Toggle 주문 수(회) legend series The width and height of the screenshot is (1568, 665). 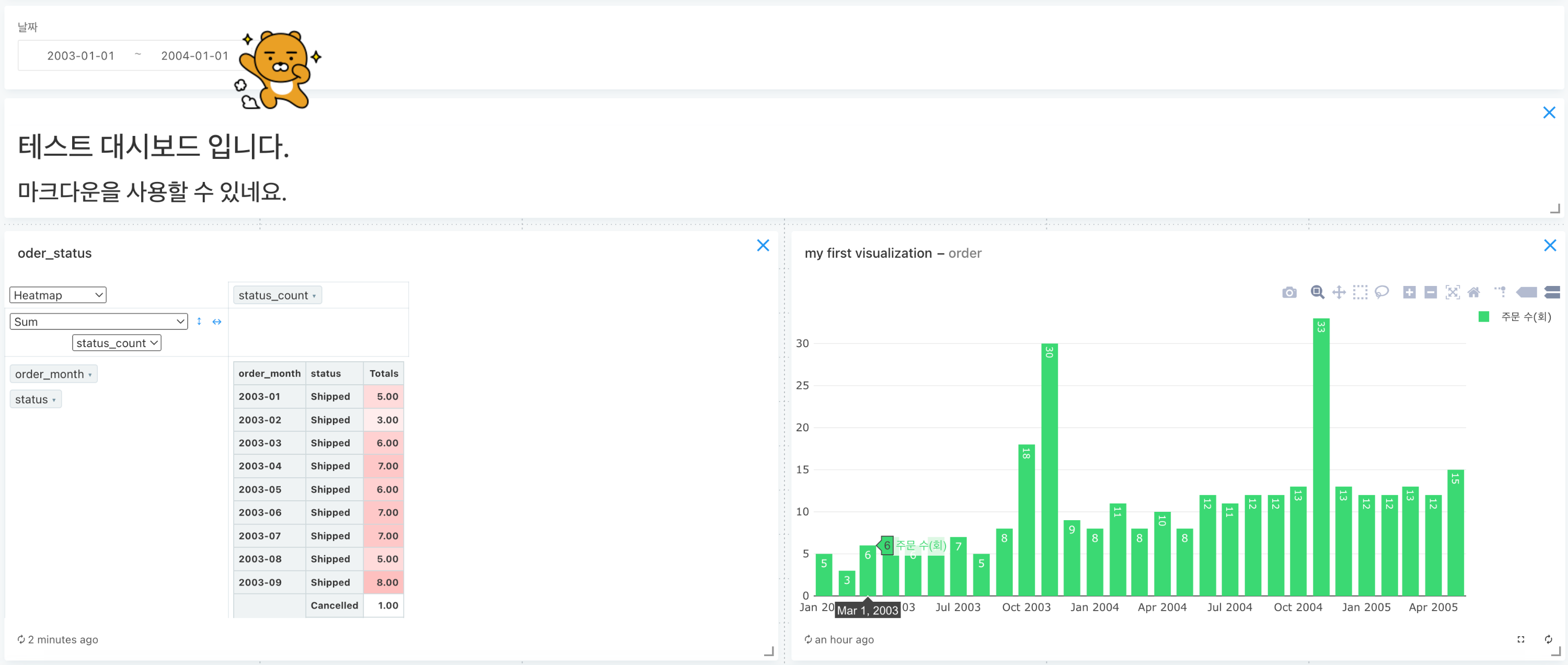tap(1525, 317)
